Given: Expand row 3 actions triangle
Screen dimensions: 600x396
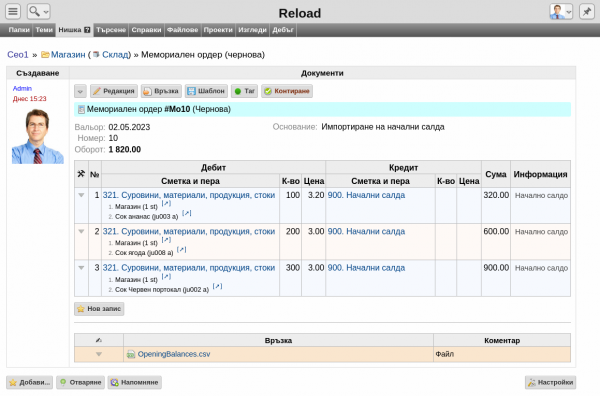Looking at the screenshot, I should tap(81, 268).
